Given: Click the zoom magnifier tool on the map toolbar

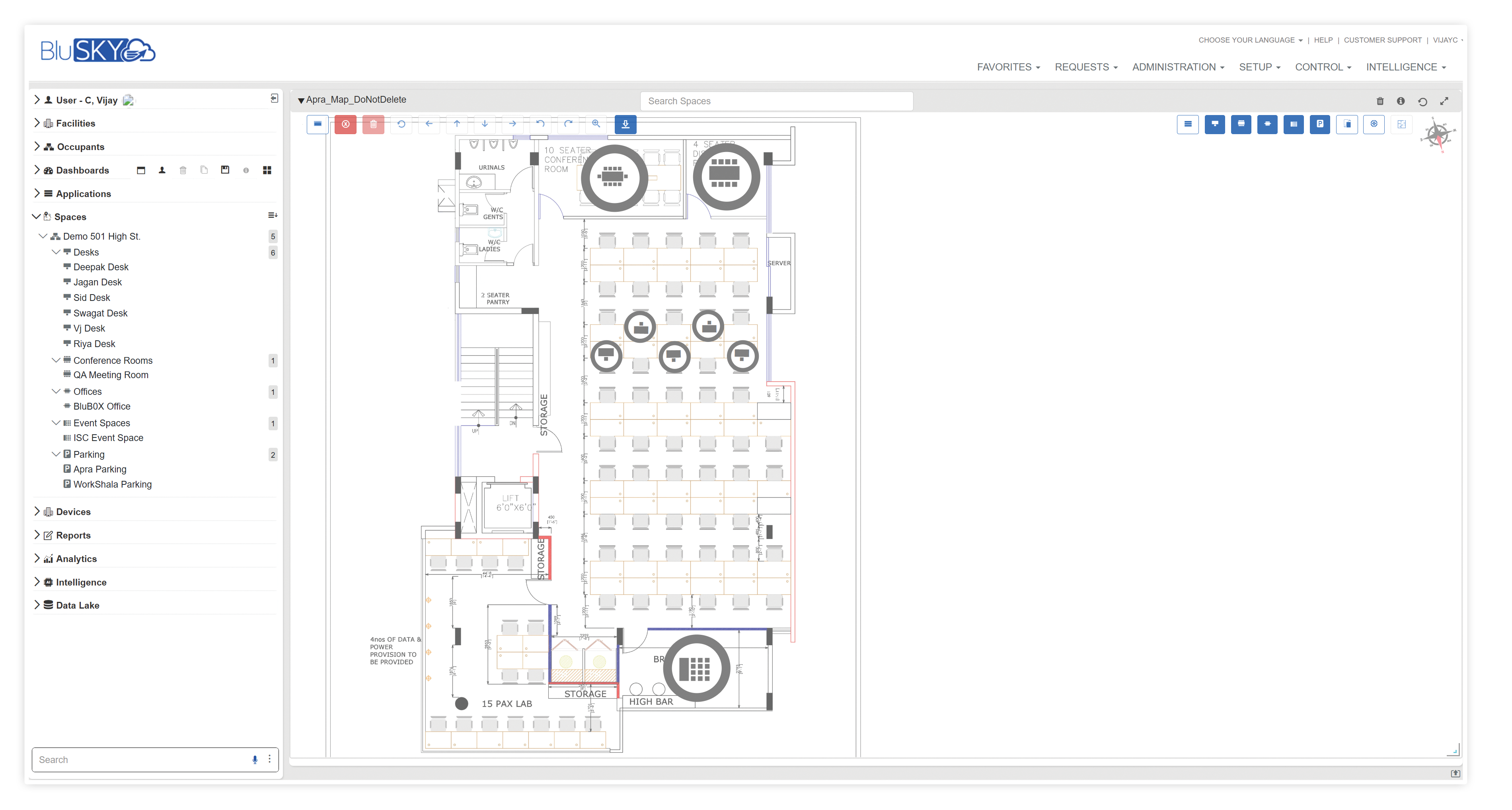Looking at the screenshot, I should tap(596, 124).
